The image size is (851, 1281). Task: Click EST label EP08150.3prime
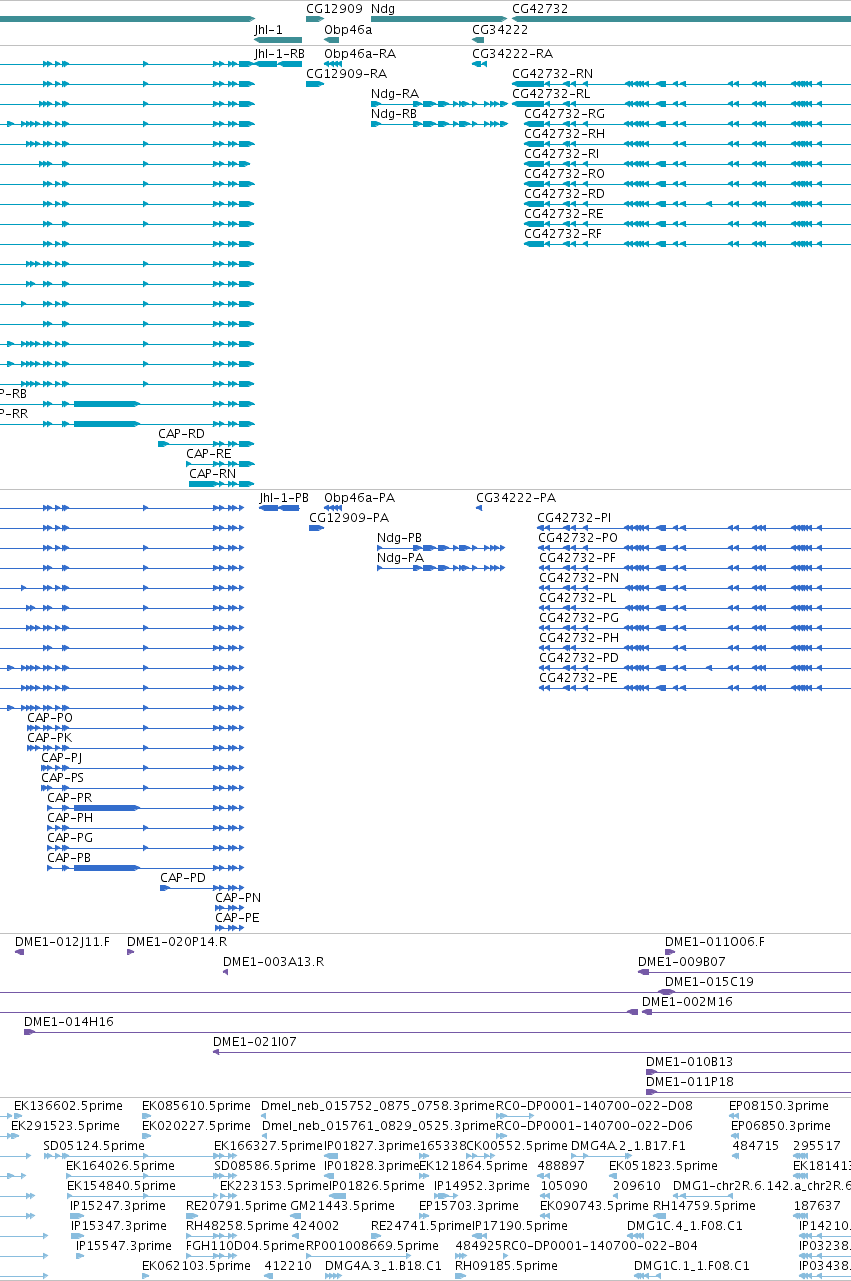[x=779, y=1105]
